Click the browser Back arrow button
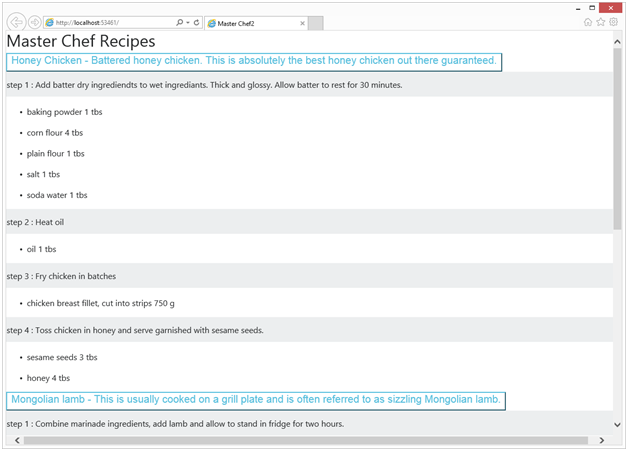 click(16, 22)
